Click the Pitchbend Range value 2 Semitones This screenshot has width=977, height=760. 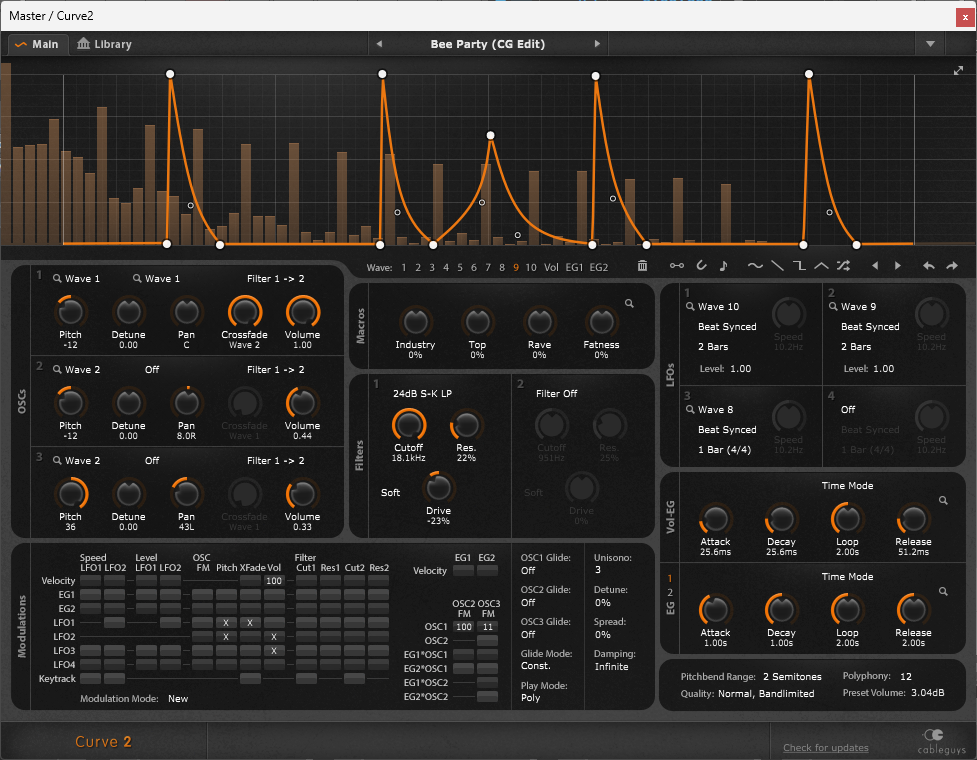tap(792, 677)
